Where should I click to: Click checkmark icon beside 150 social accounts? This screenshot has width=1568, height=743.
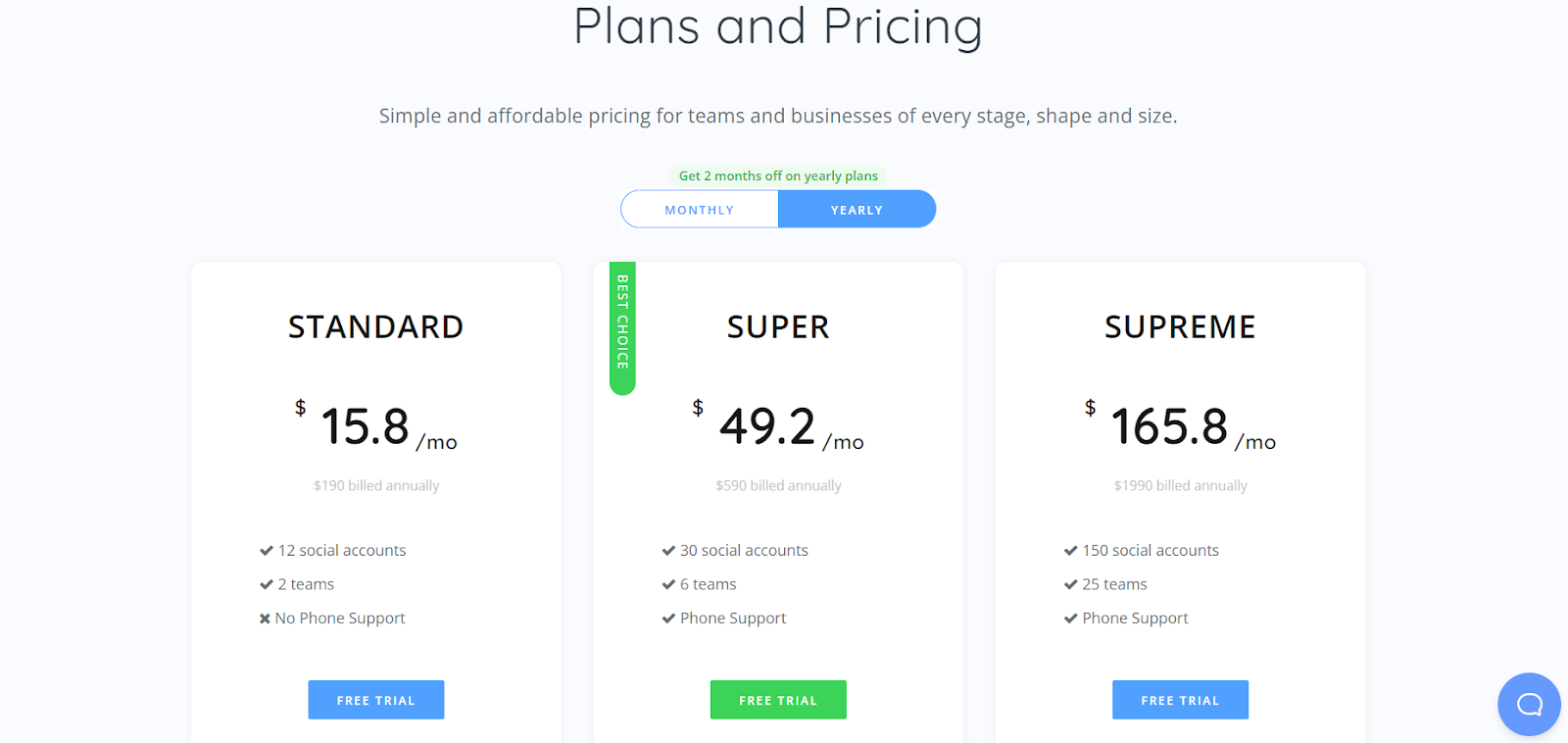tap(1070, 551)
